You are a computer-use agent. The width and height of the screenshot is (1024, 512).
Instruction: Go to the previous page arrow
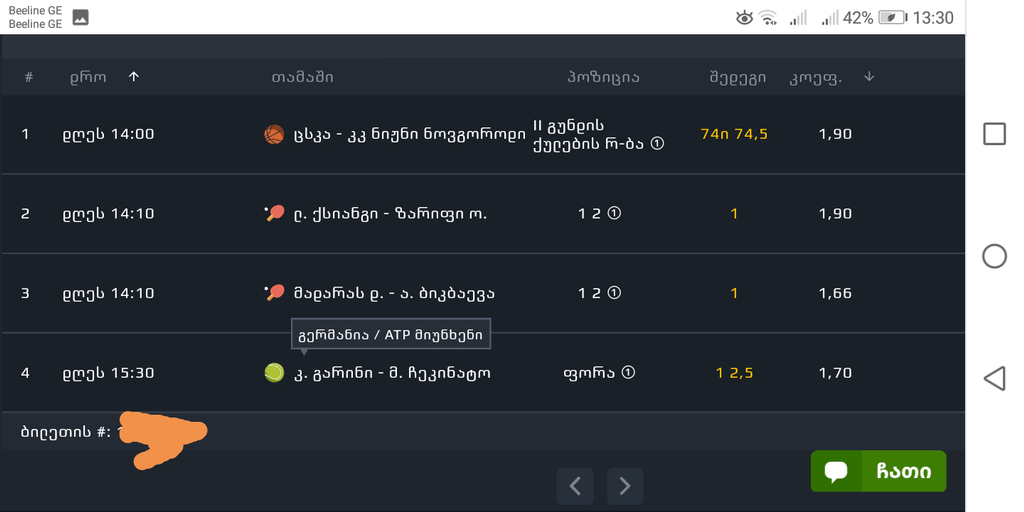click(x=575, y=486)
